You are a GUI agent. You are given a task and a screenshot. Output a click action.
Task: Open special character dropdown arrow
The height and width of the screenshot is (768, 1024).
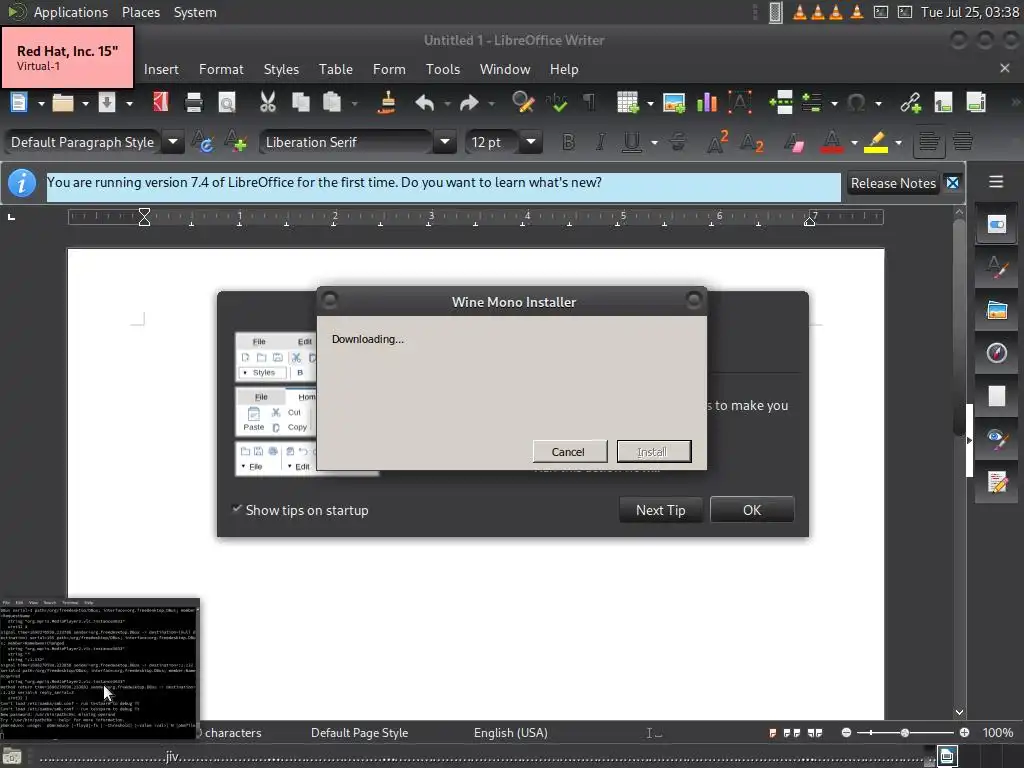coord(878,103)
